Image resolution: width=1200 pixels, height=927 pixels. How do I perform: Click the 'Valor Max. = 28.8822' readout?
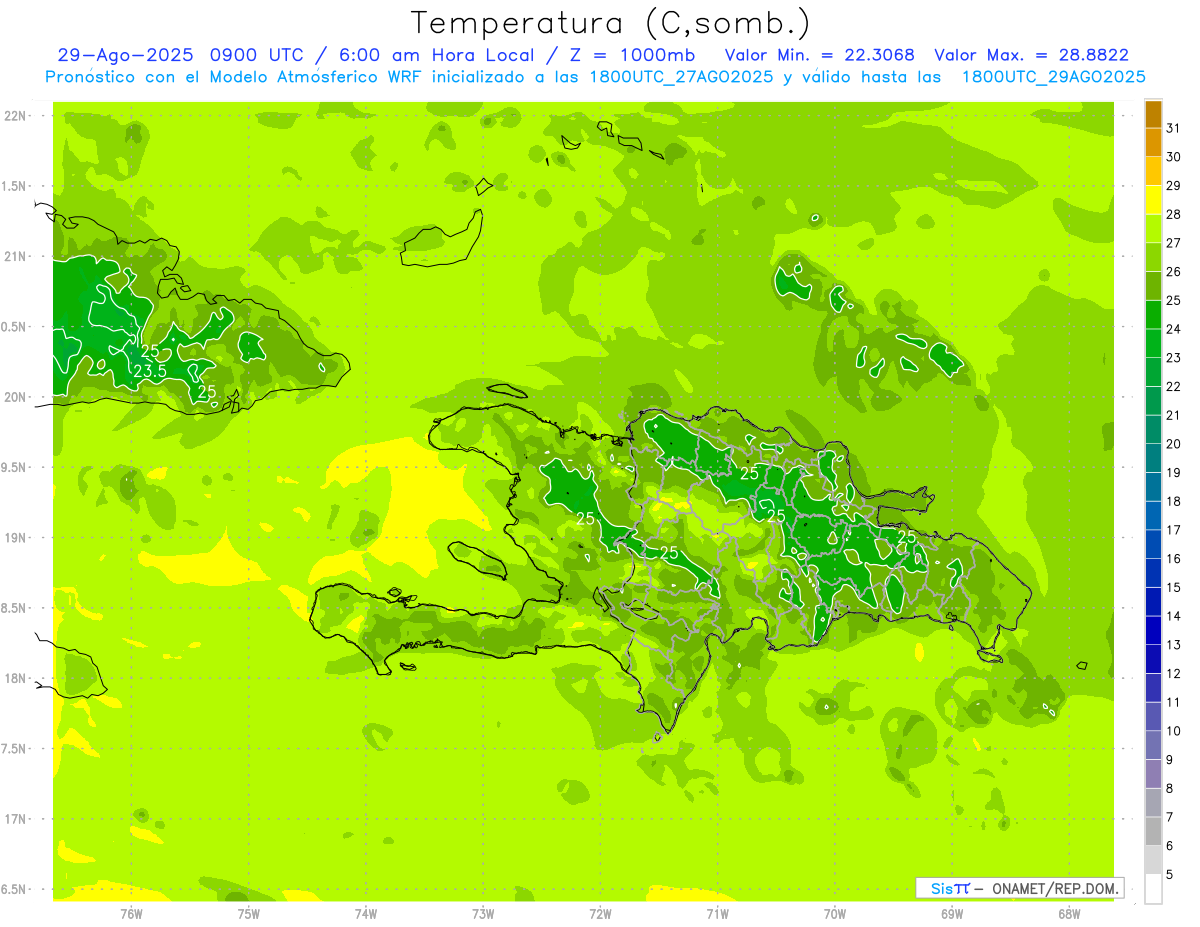[x=1031, y=55]
